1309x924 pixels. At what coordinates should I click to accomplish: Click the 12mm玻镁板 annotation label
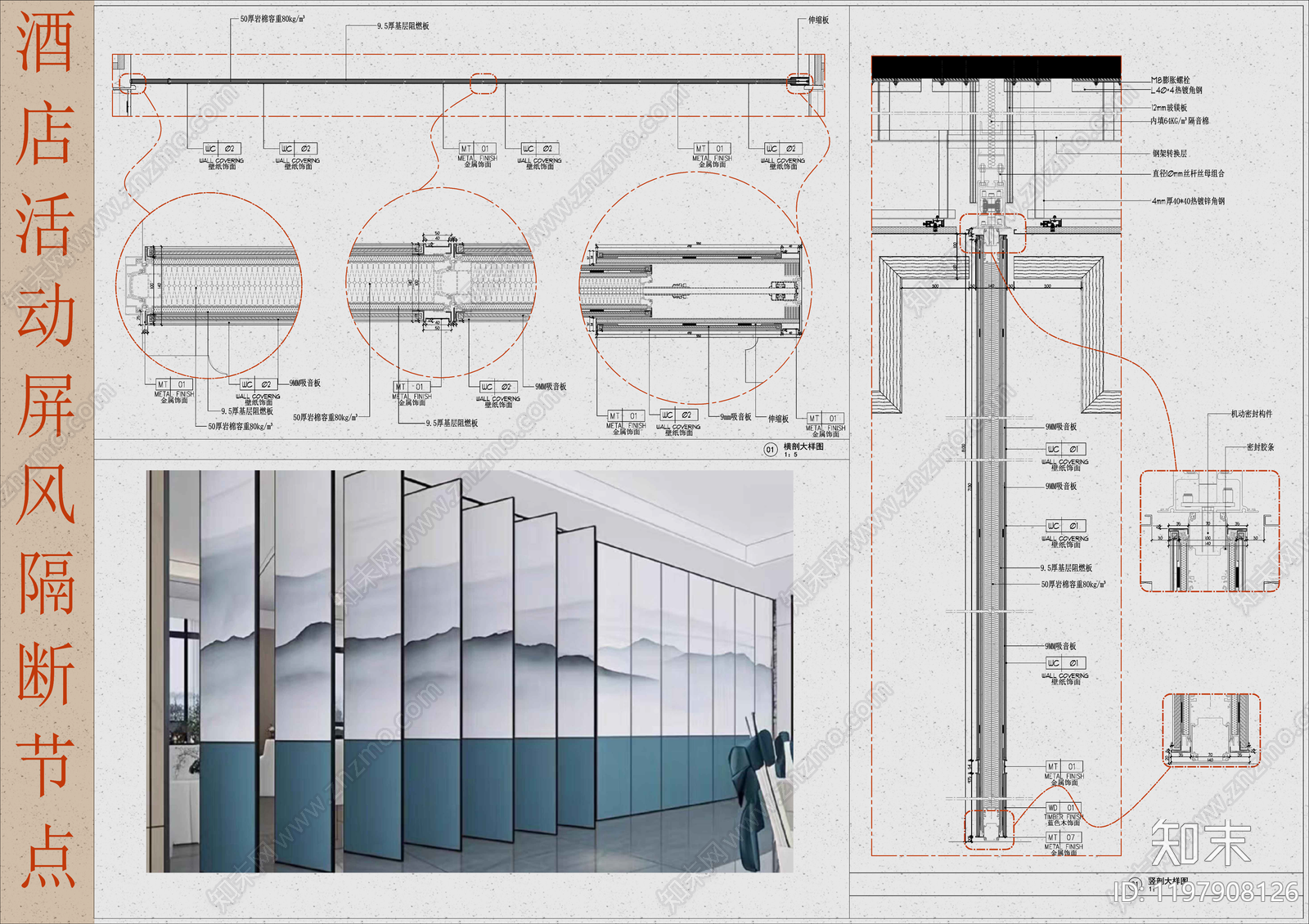pyautogui.click(x=1168, y=108)
